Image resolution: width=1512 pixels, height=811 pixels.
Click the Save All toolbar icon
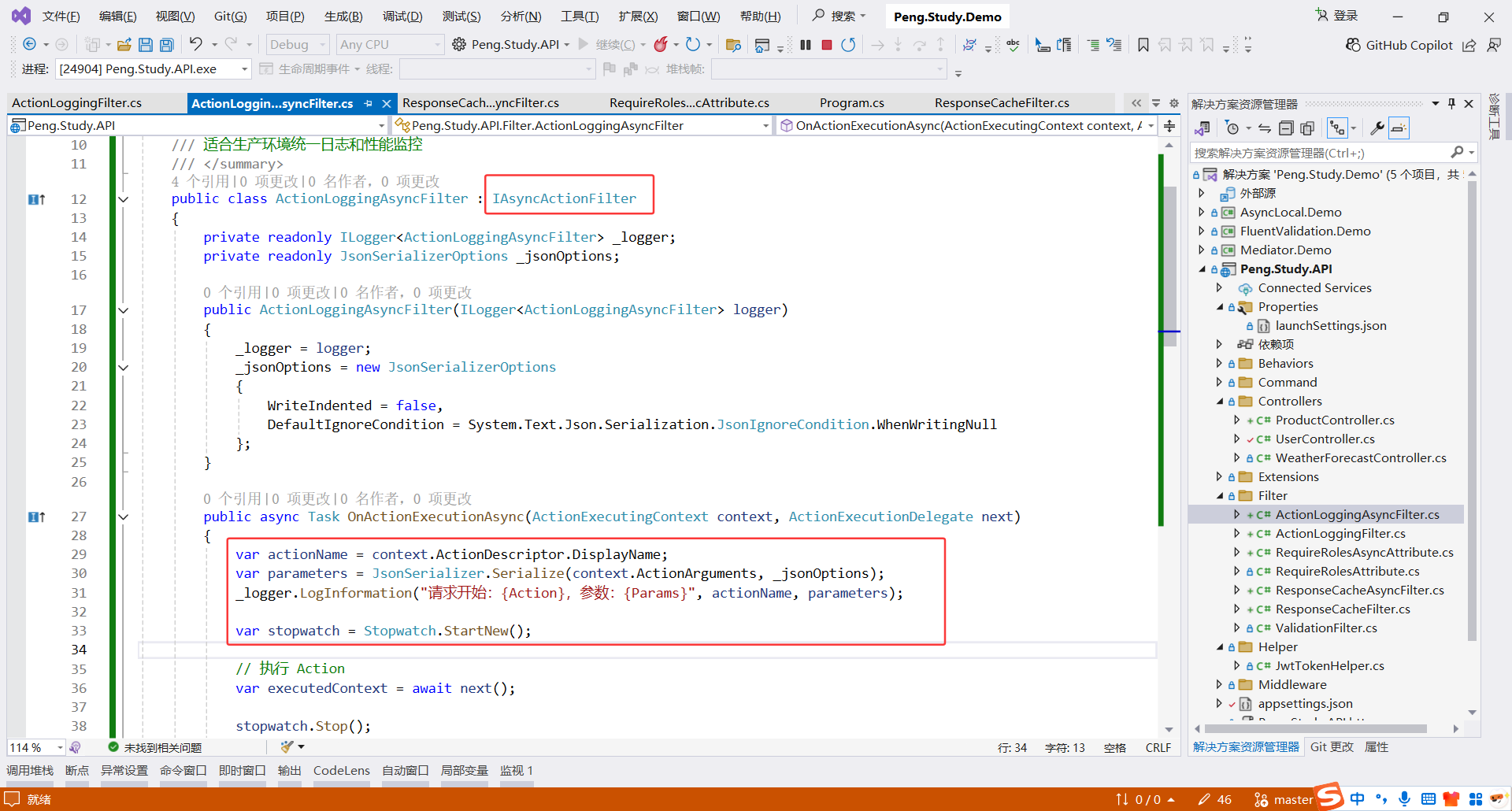pyautogui.click(x=166, y=45)
